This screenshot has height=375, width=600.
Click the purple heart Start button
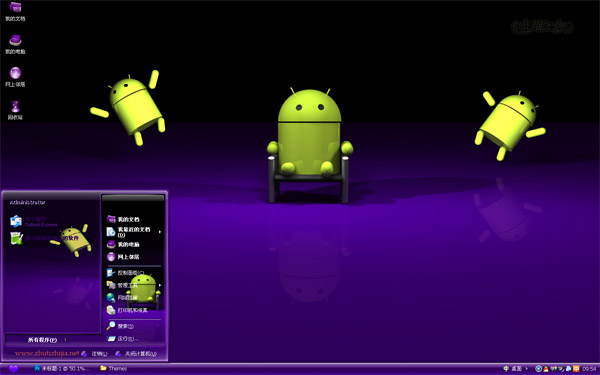pyautogui.click(x=13, y=368)
